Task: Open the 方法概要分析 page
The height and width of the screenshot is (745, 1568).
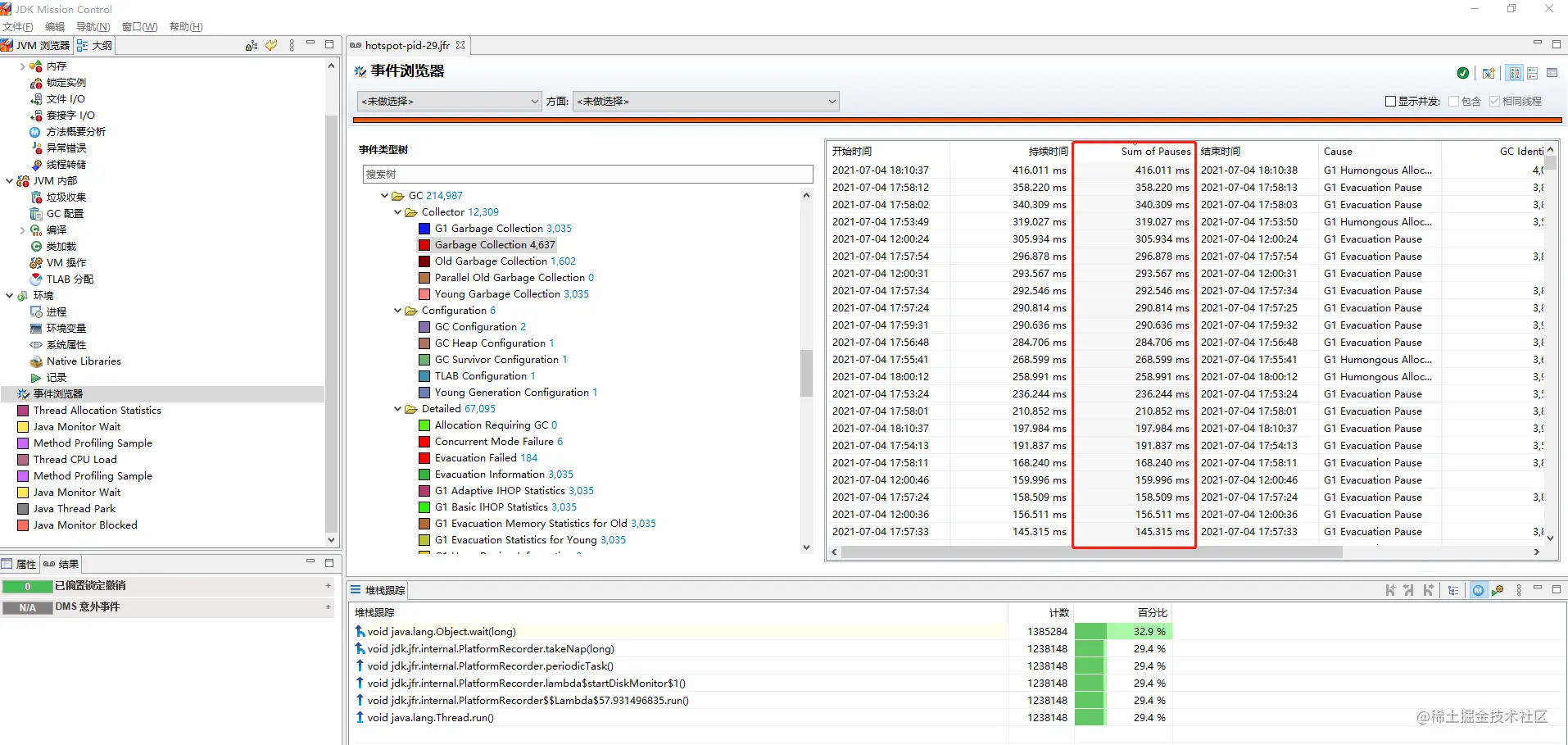Action: 75,132
